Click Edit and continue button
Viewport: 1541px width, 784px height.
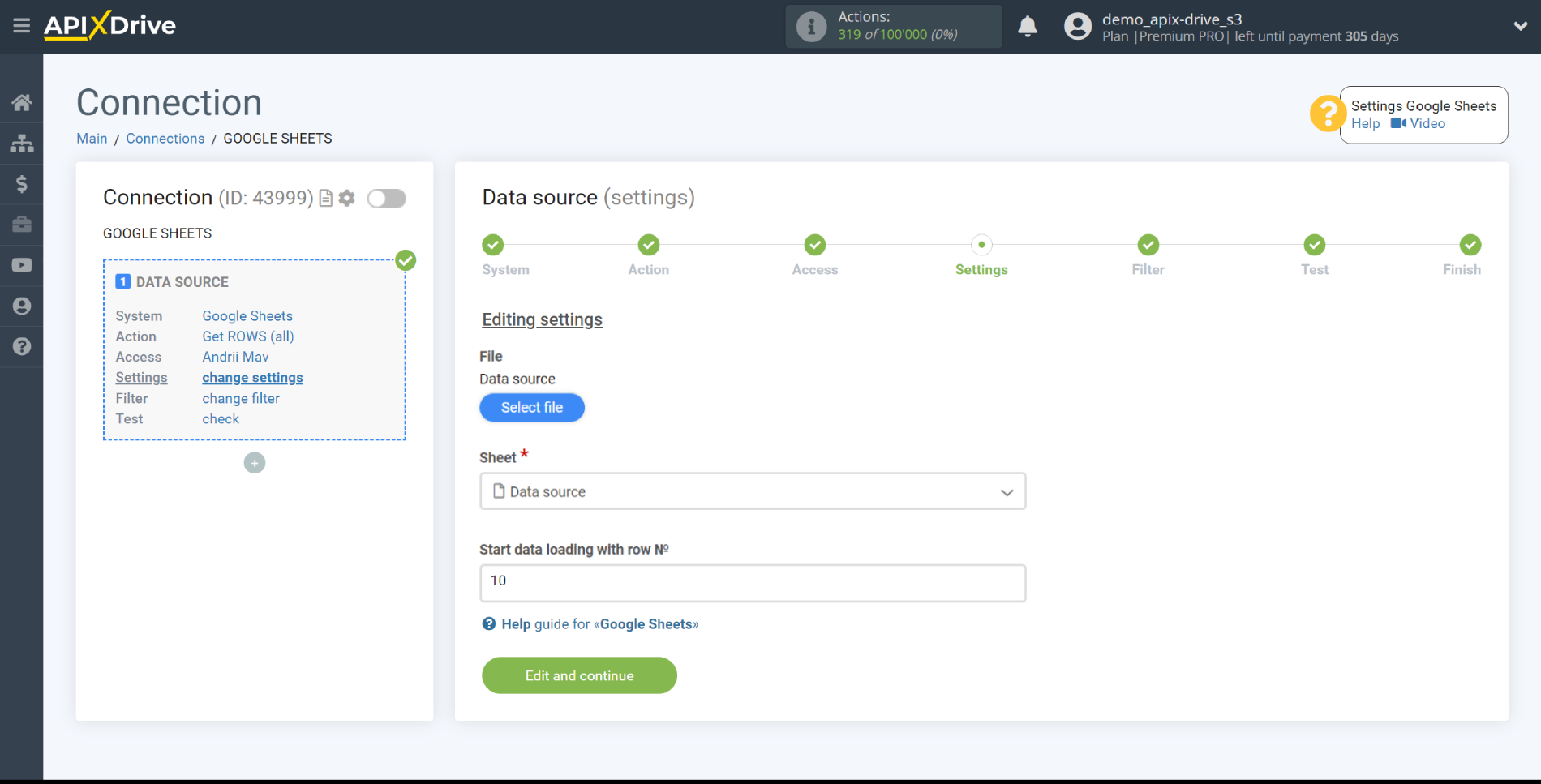(579, 675)
